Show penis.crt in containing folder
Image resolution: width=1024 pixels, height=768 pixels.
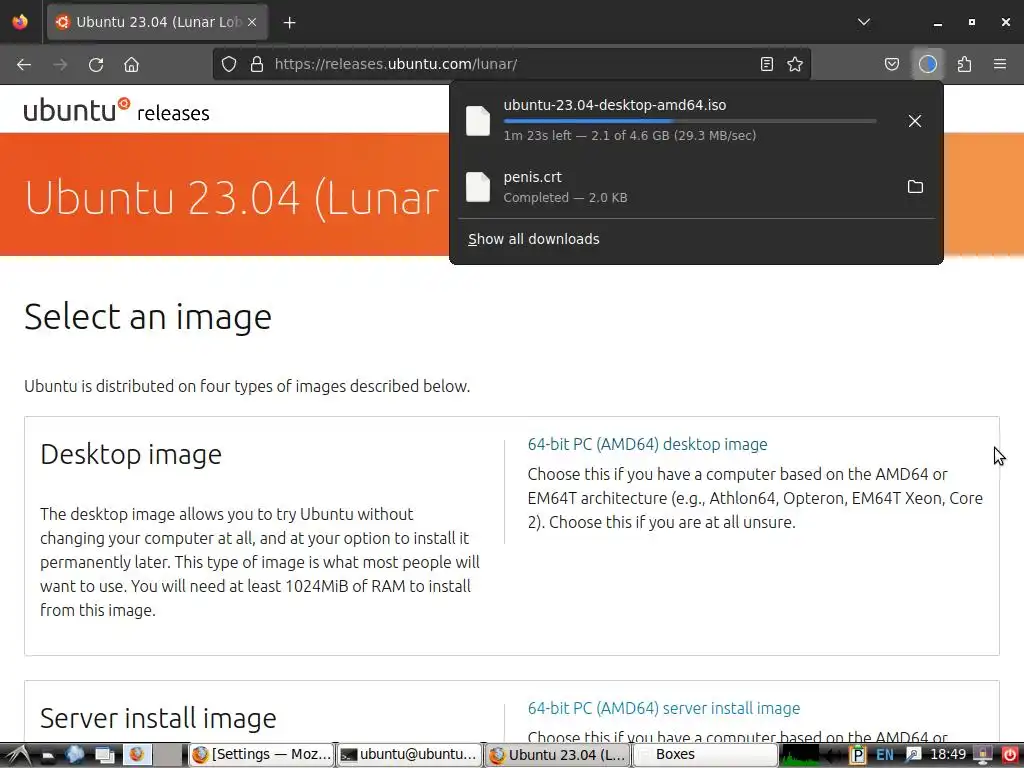click(x=915, y=187)
